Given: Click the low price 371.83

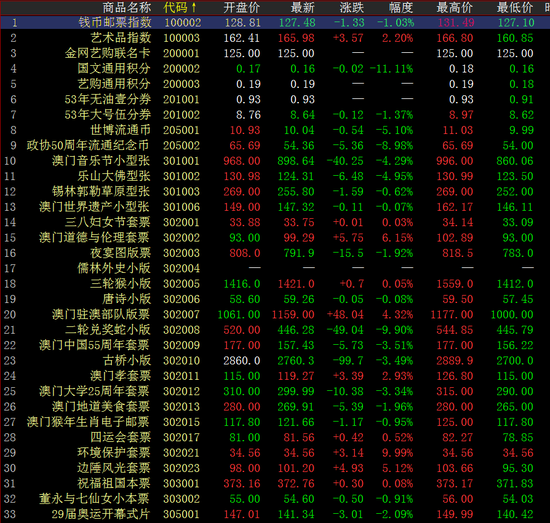Looking at the screenshot, I should click(515, 483).
